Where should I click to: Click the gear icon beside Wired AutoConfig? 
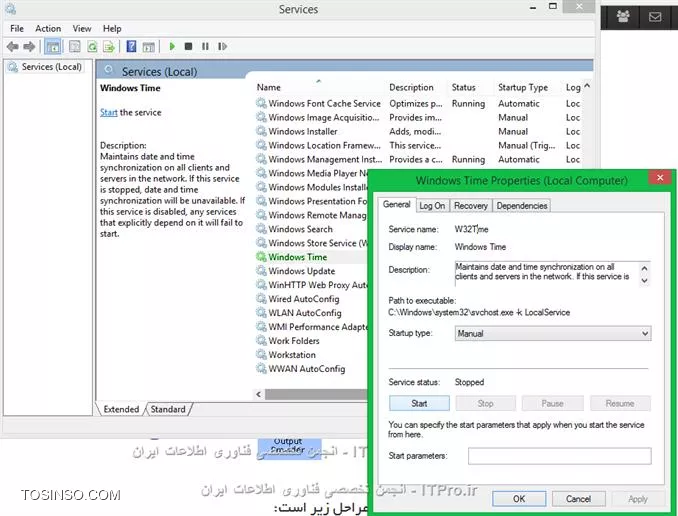261,299
